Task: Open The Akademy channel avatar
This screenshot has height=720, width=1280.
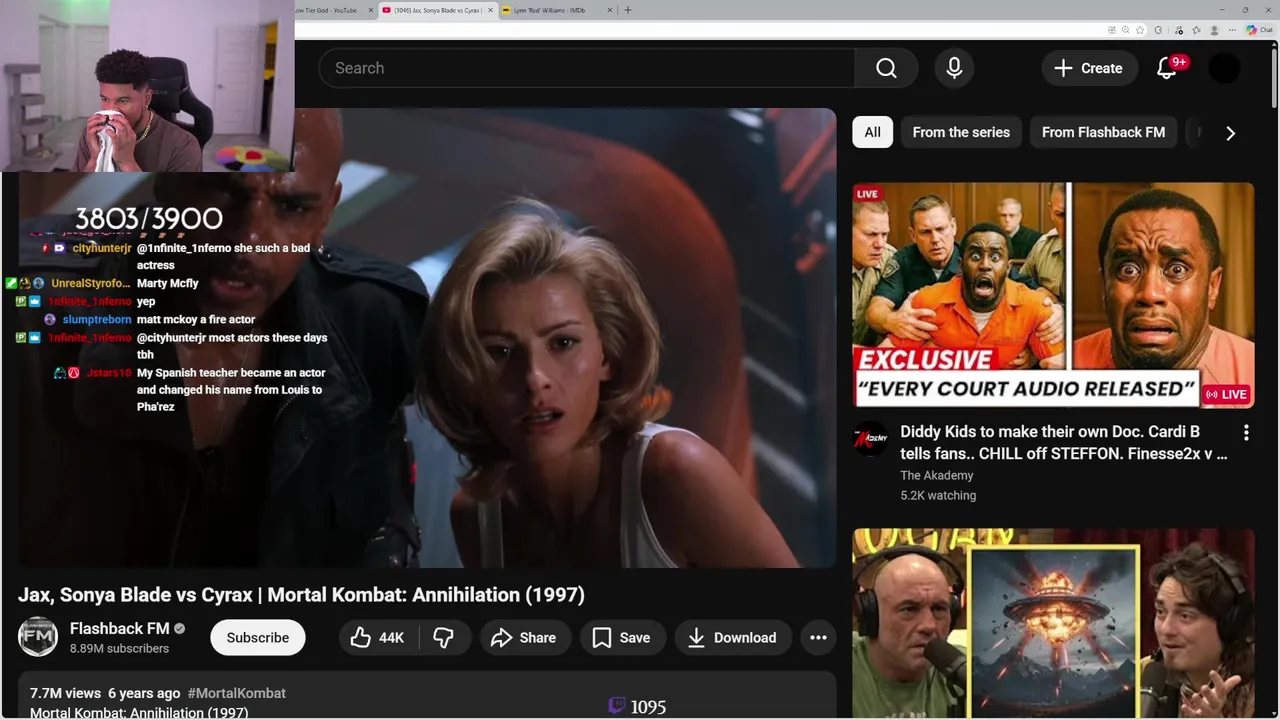Action: click(x=870, y=438)
